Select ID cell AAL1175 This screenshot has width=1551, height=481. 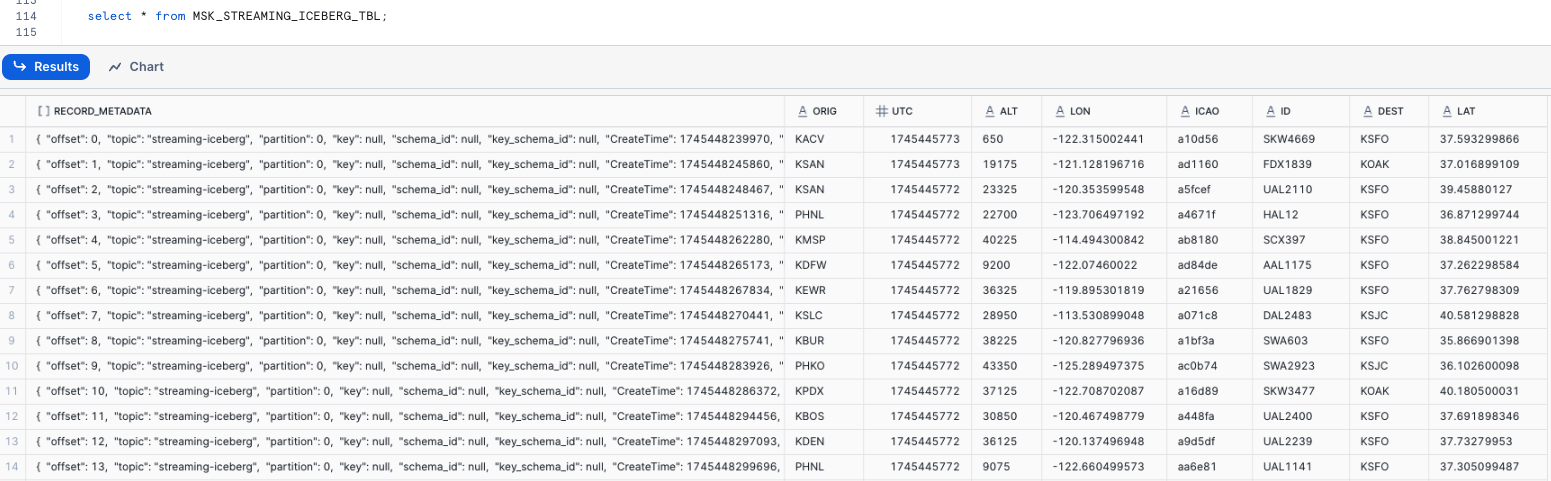click(x=1299, y=265)
